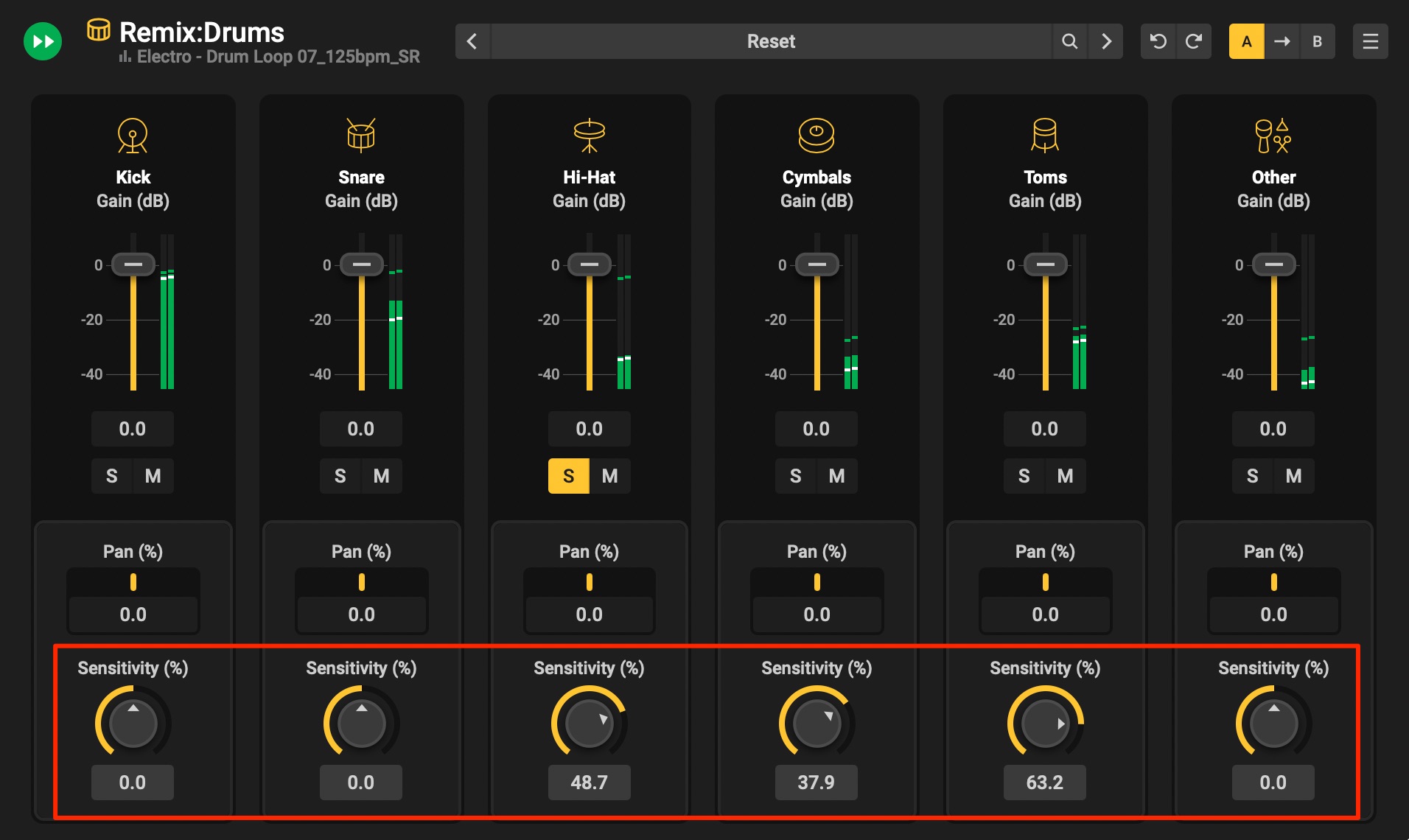Viewport: 1409px width, 840px height.
Task: Click the Other pan value field
Action: coord(1274,615)
